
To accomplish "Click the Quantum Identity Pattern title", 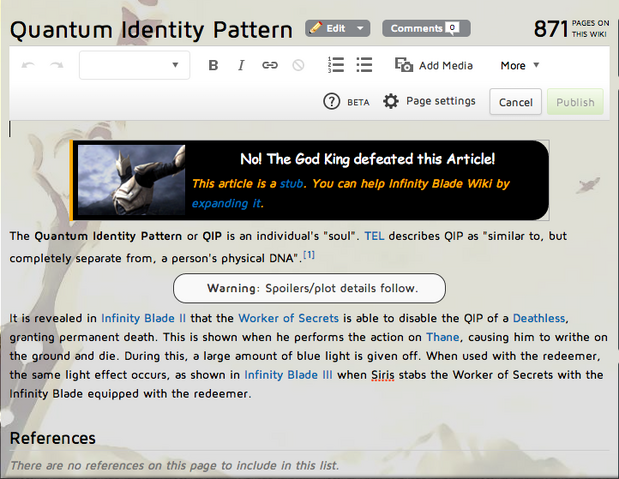I will tap(151, 30).
